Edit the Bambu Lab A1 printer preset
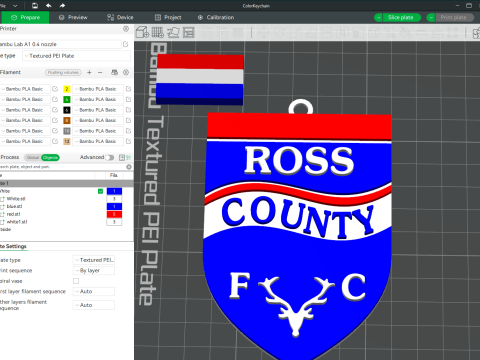Screen dimensions: 480x360 [126, 44]
